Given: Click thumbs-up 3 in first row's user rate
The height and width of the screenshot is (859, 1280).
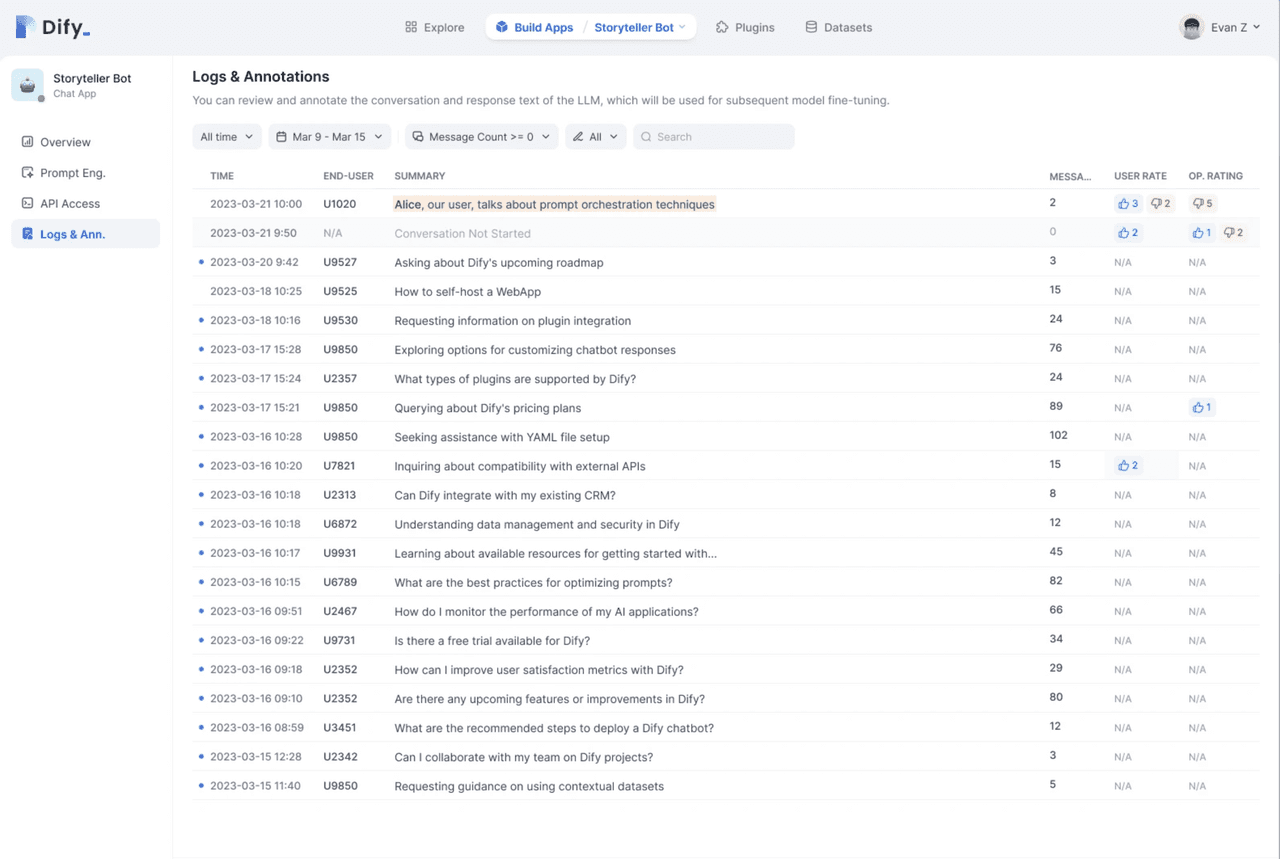Looking at the screenshot, I should coord(1128,204).
